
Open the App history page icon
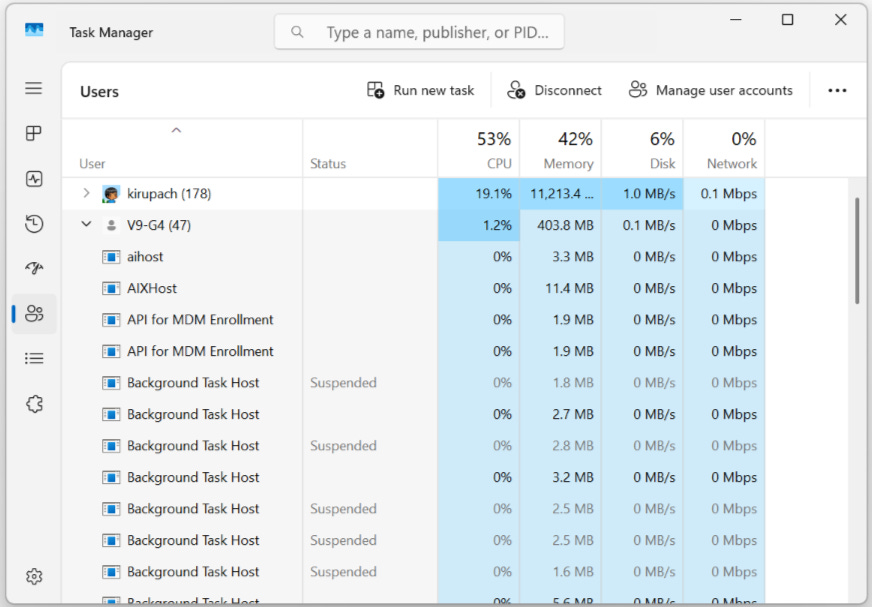pyautogui.click(x=34, y=224)
